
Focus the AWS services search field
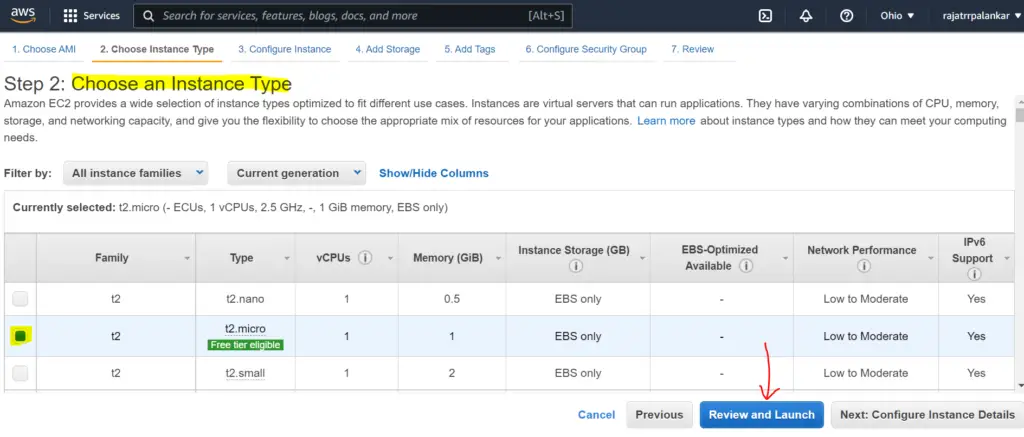click(353, 16)
